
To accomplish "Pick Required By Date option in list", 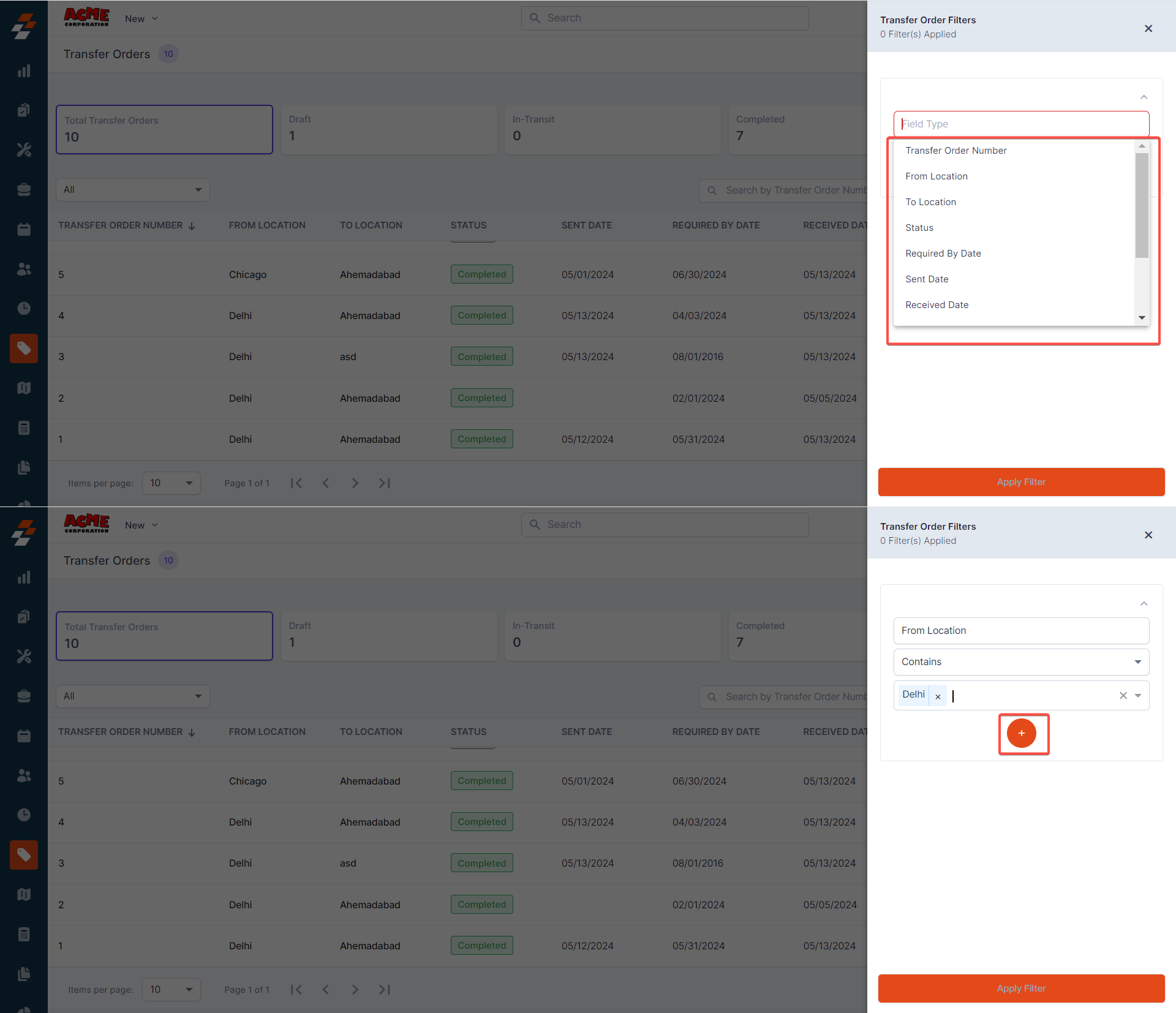I will click(x=943, y=254).
